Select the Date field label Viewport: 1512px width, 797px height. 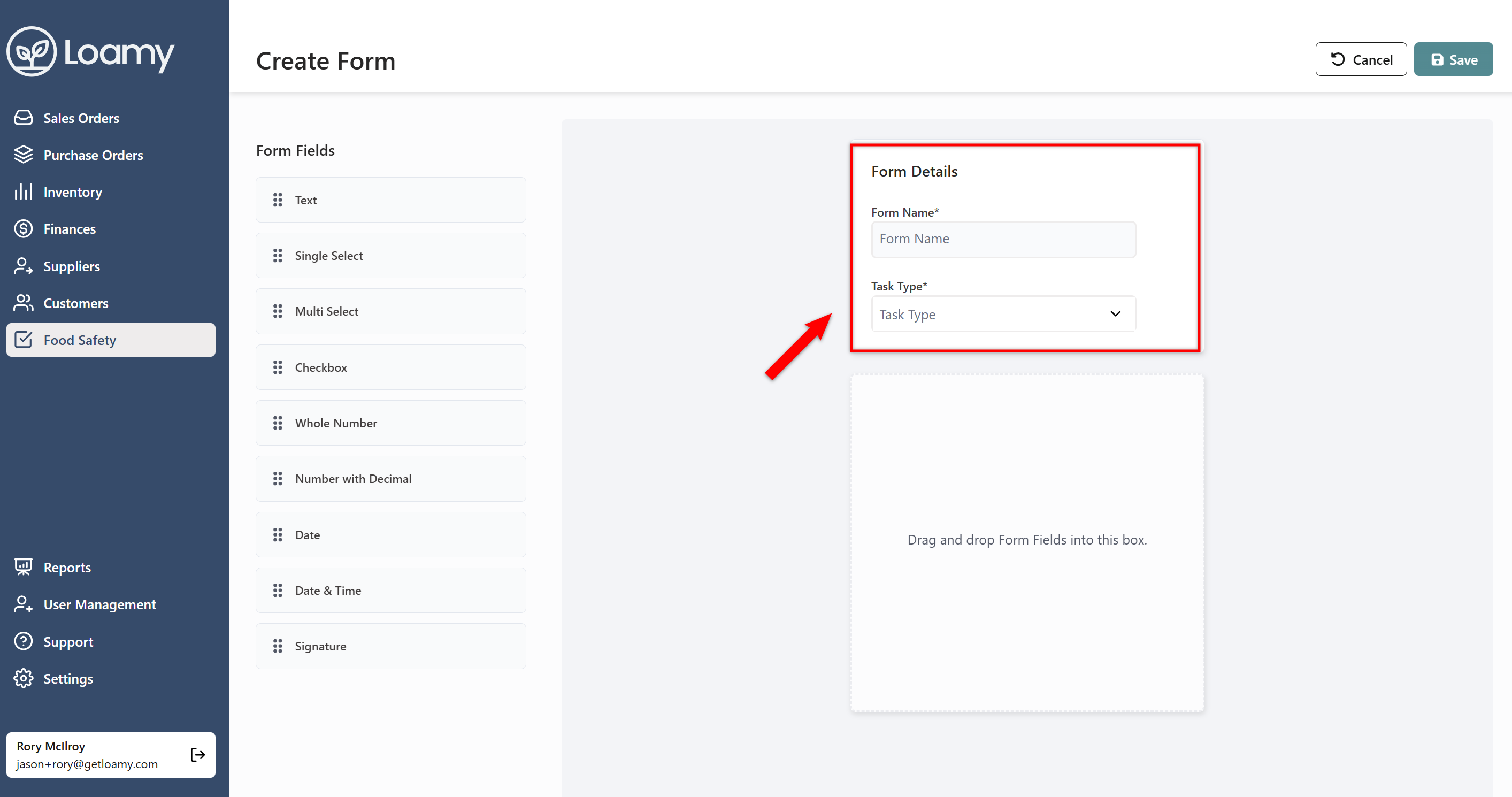(x=308, y=535)
